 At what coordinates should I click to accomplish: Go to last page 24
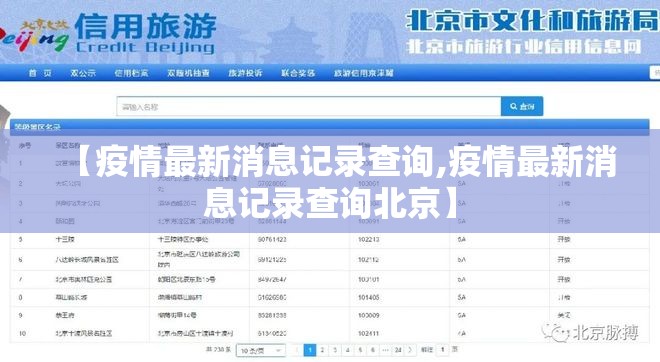coord(398,350)
